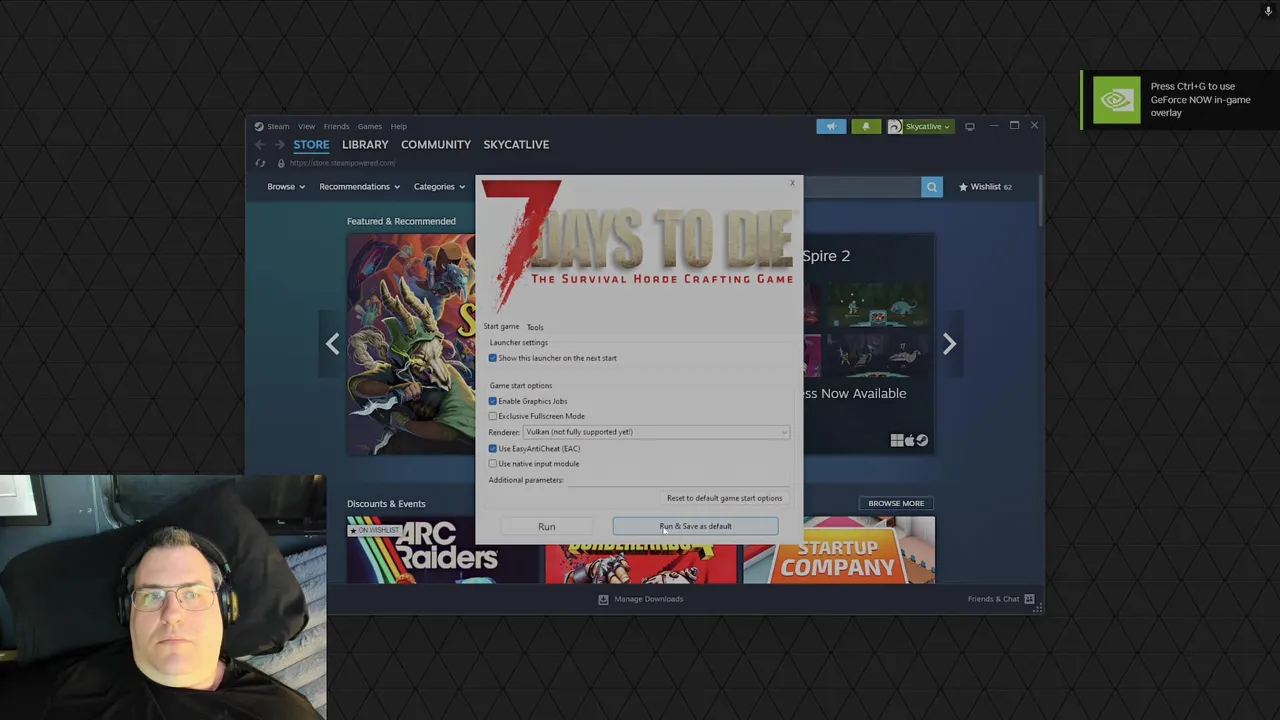Click the Steam logo menu icon
This screenshot has height=720, width=1280.
(259, 126)
